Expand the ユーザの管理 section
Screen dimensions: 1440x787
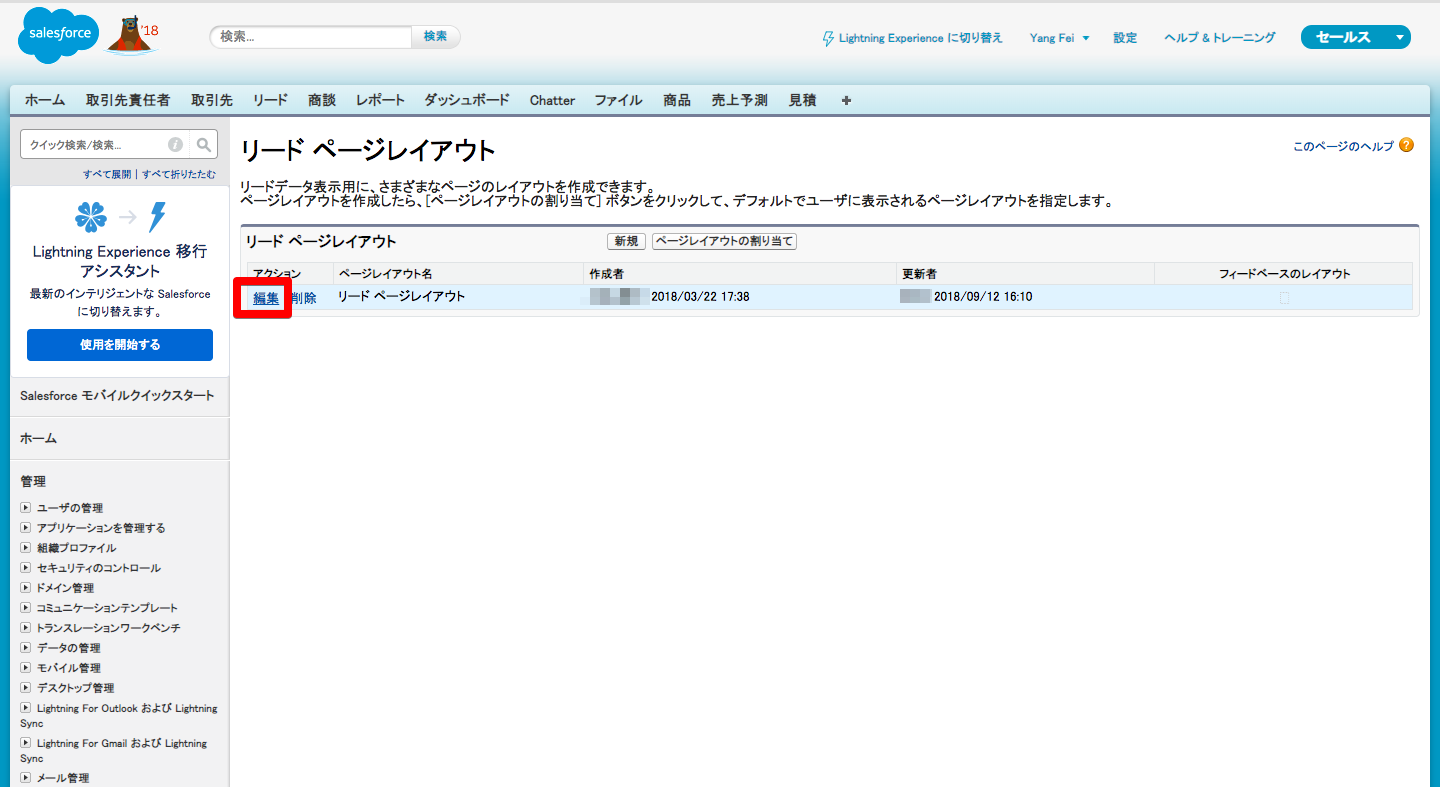pos(26,508)
